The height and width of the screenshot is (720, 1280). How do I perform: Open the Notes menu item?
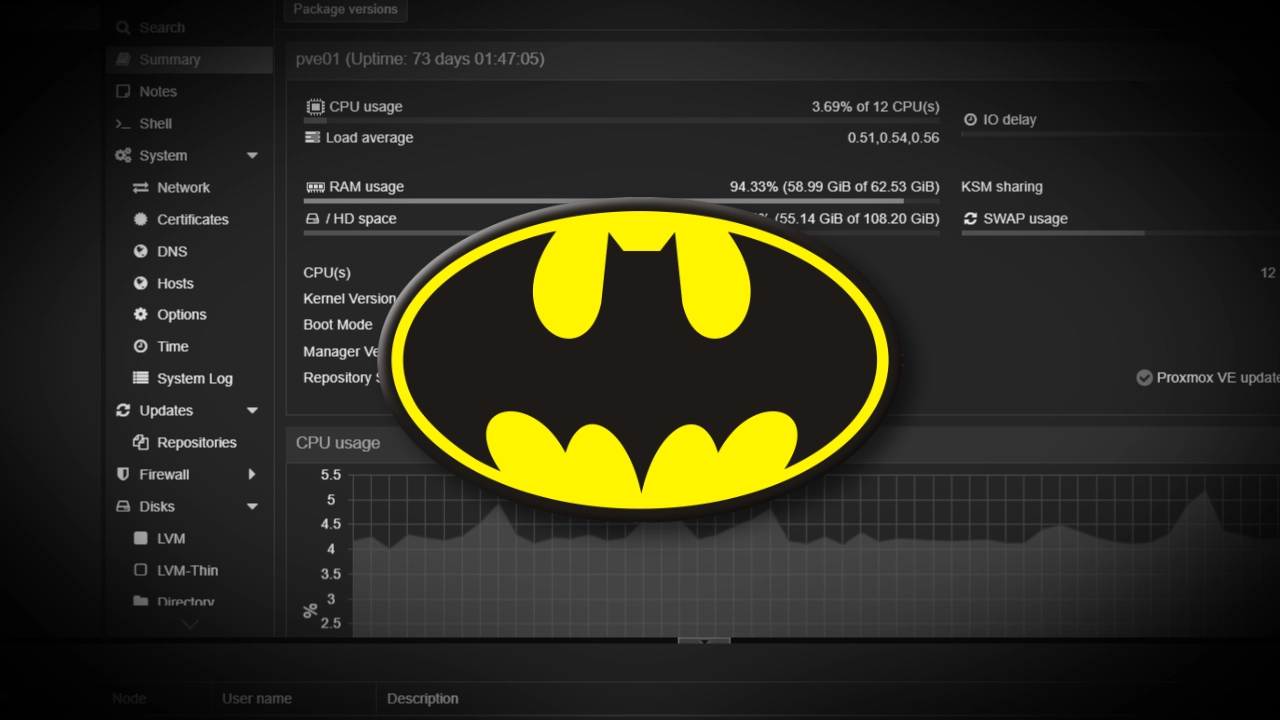pyautogui.click(x=158, y=92)
